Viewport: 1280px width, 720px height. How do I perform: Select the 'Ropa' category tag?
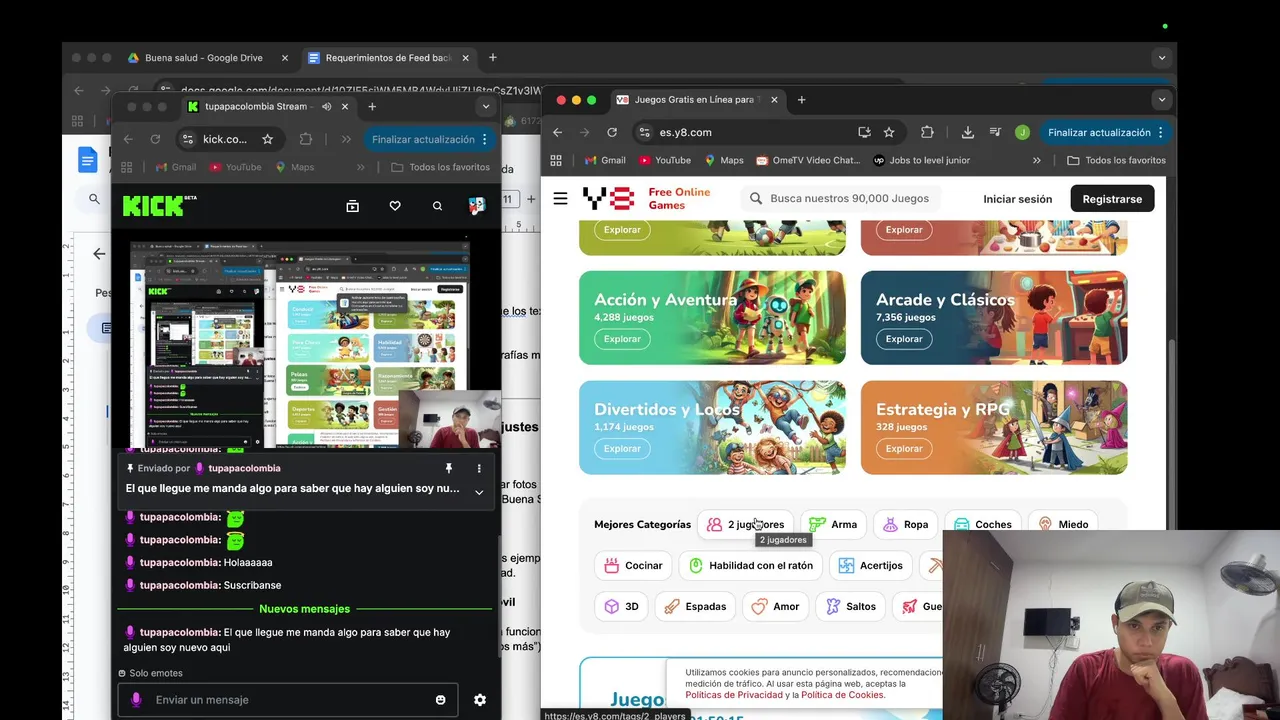[x=905, y=524]
